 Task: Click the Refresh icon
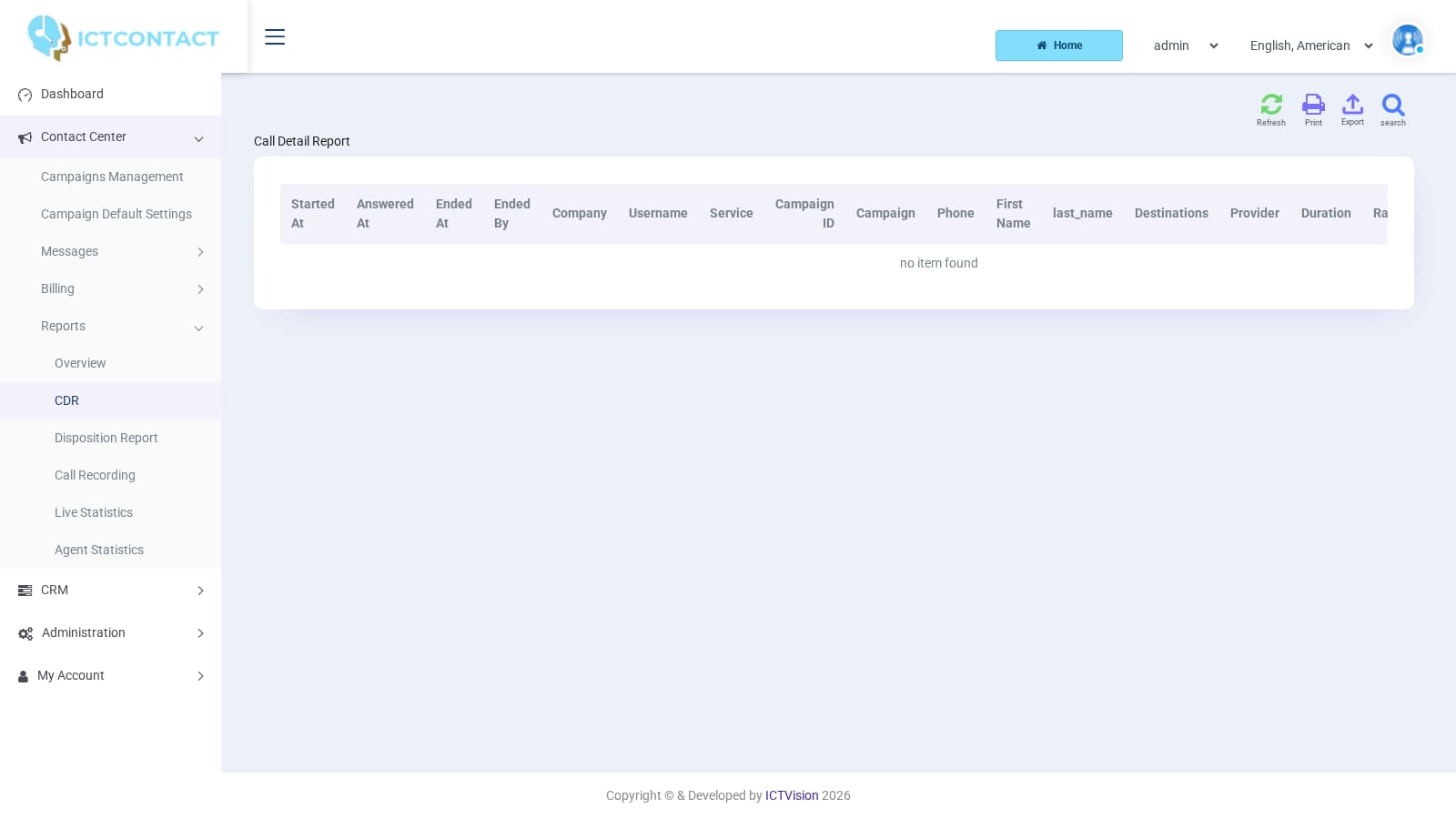pyautogui.click(x=1271, y=105)
